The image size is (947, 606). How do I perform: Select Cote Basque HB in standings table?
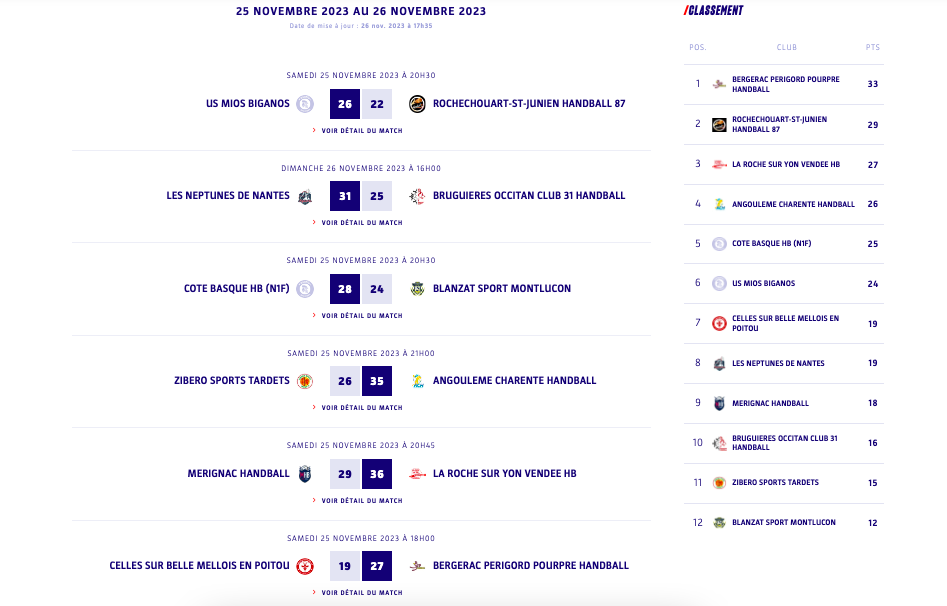point(771,244)
